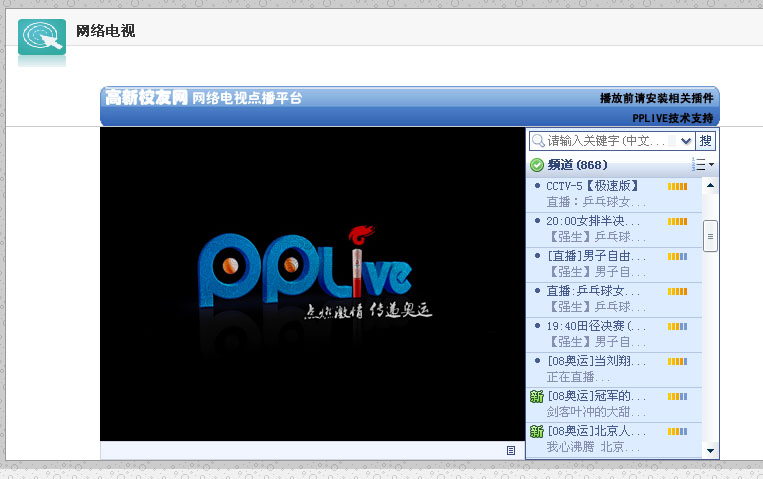
Task: Focus the 请输入关键字 search field
Action: pyautogui.click(x=612, y=141)
